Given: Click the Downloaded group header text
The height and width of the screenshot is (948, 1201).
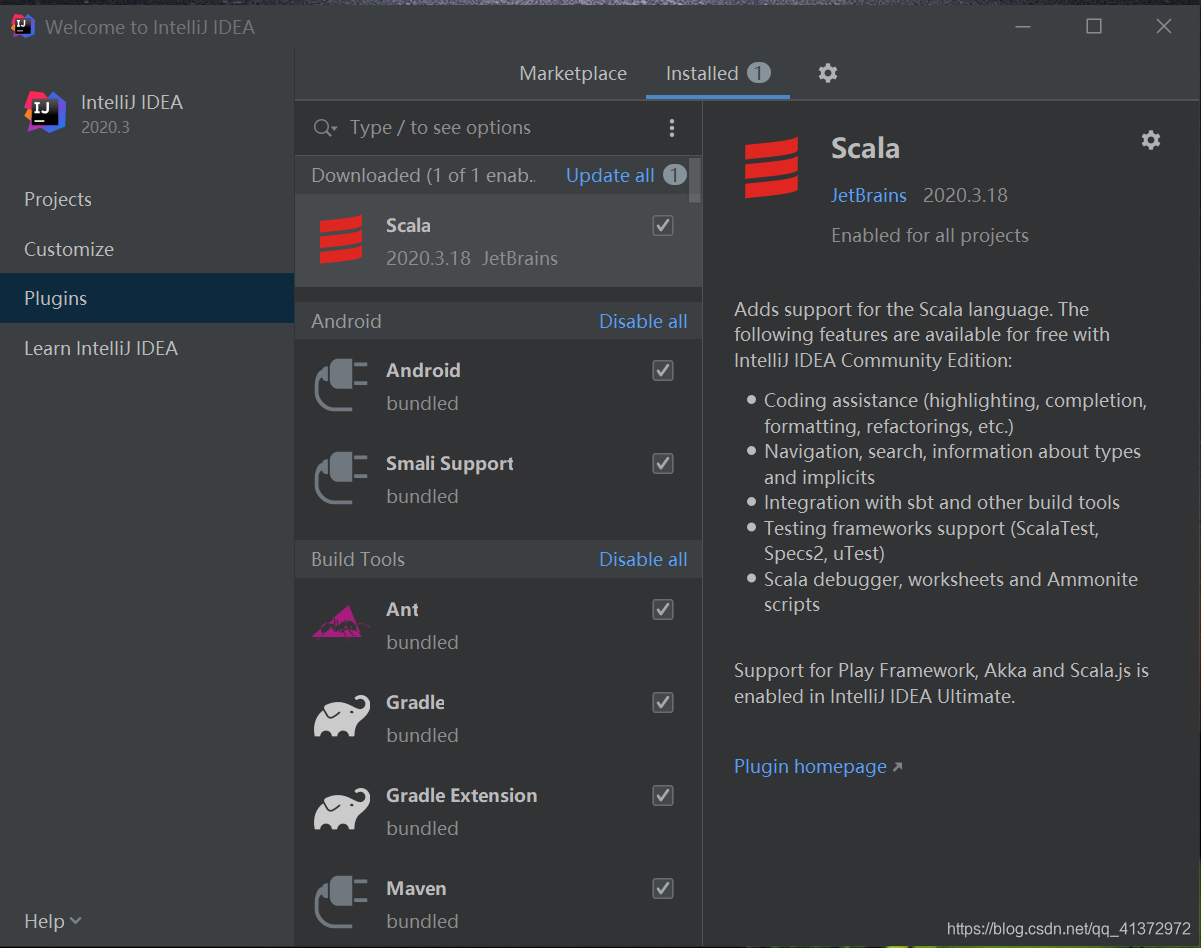Looking at the screenshot, I should pos(424,175).
